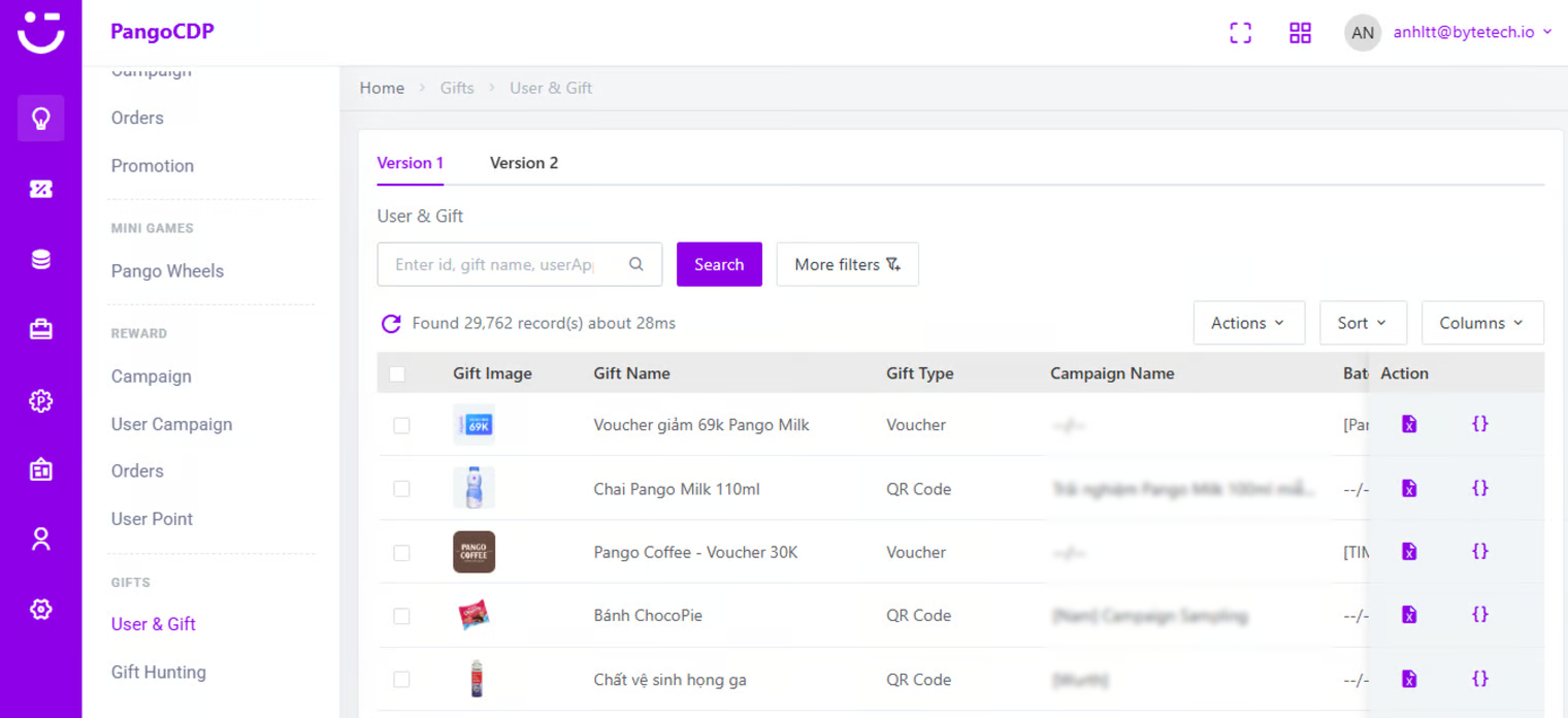Select User & Gift in the side menu

(153, 624)
